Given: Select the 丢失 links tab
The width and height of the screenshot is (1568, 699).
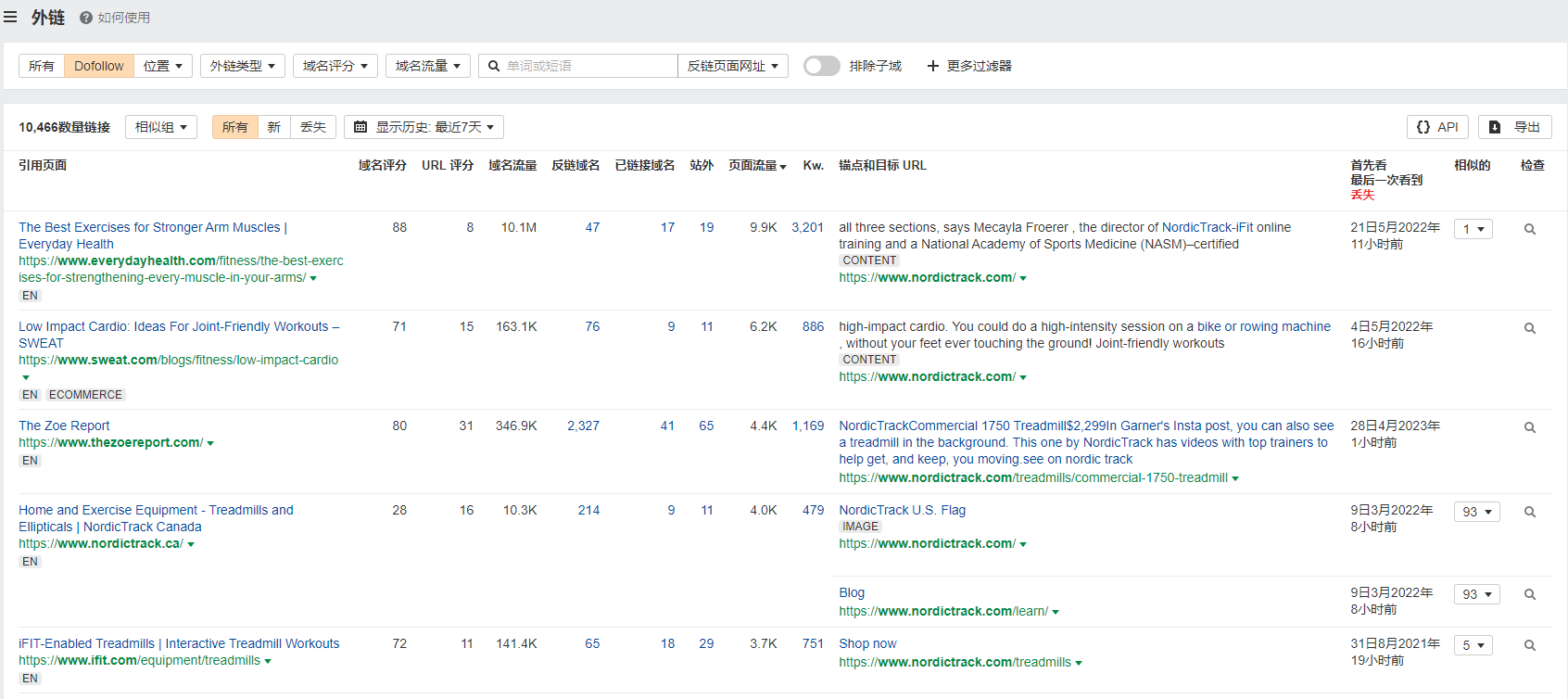Looking at the screenshot, I should [313, 127].
